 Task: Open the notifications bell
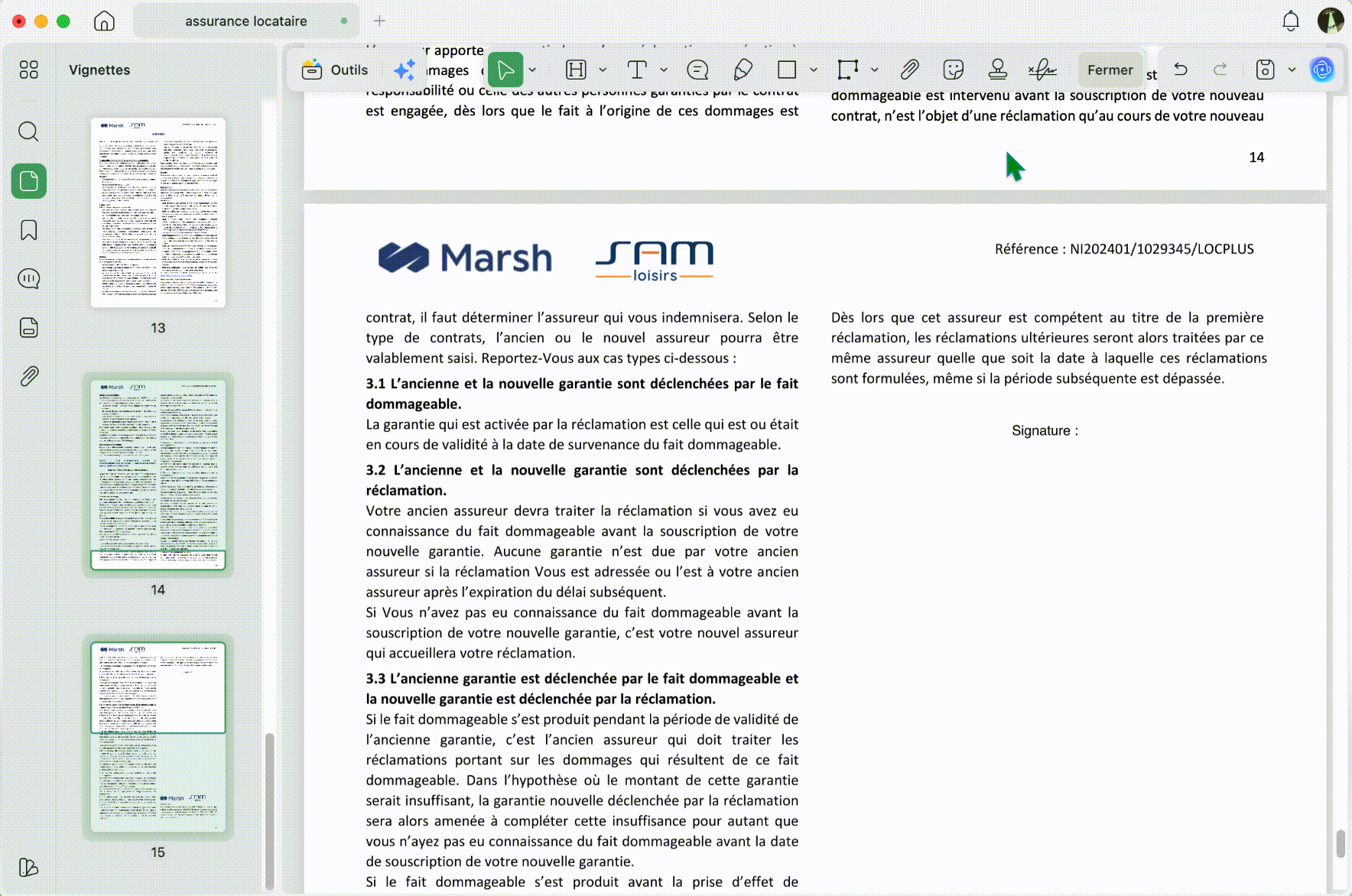1291,21
